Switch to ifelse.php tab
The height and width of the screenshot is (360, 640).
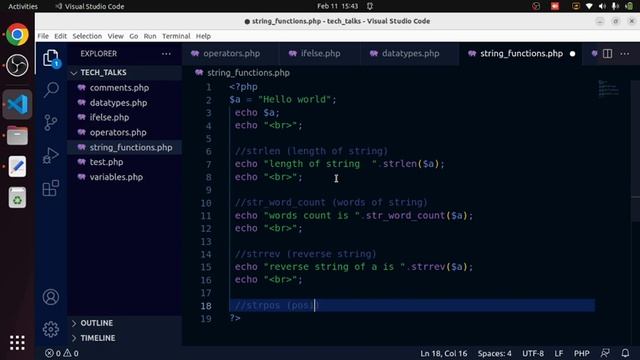tap(320, 53)
